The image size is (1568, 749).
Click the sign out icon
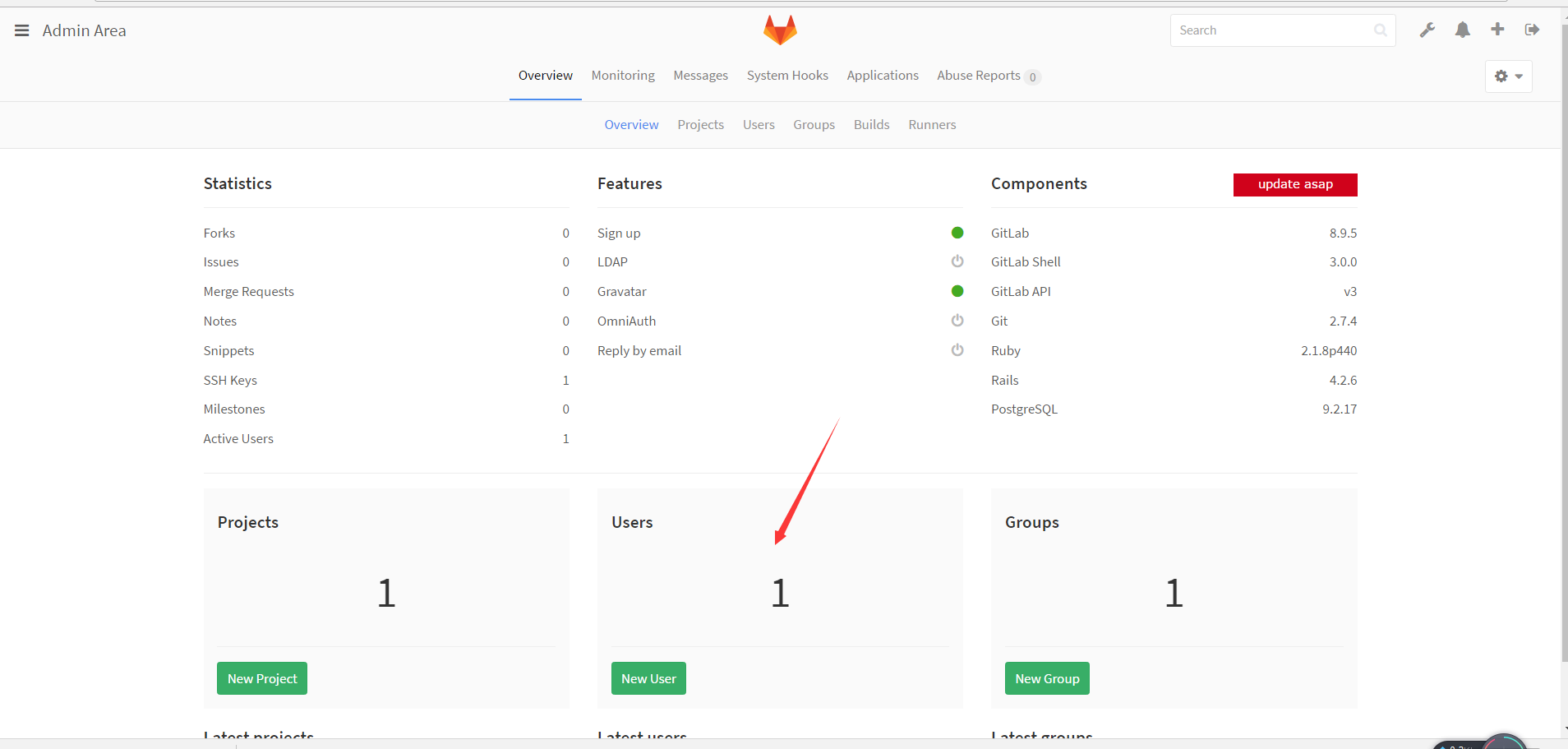1532,30
